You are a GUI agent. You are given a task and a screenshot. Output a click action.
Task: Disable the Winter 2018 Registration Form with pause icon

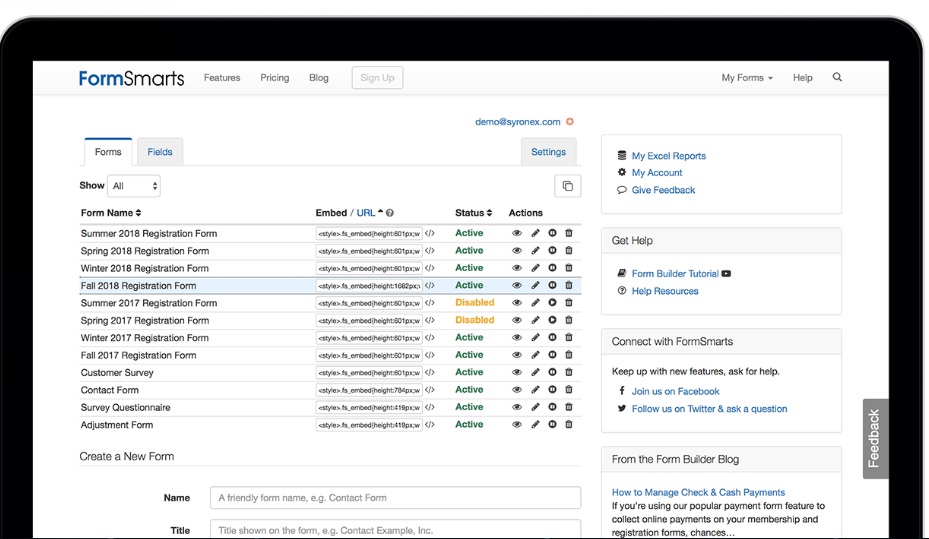pos(552,268)
